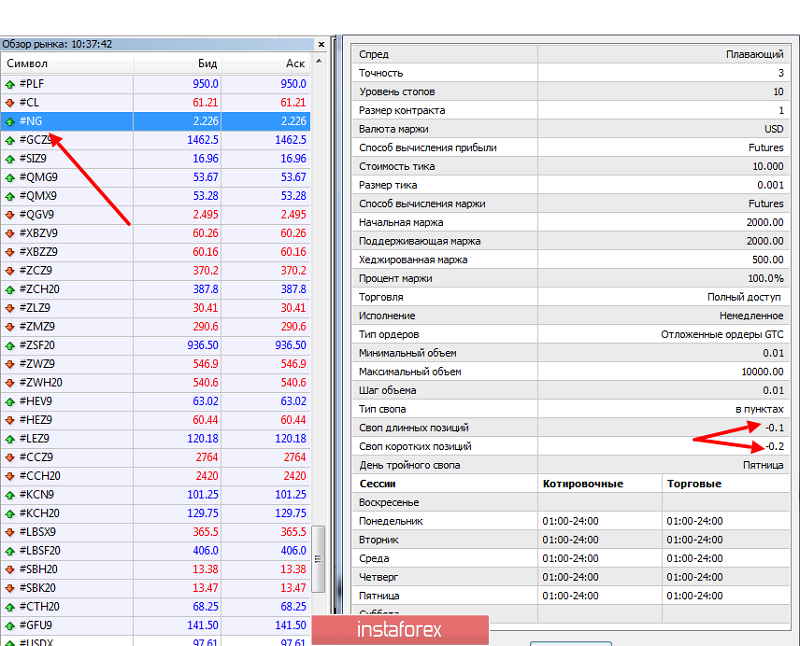800x646 pixels.
Task: Click the up arrow icon beside #KCN9
Action: pyautogui.click(x=10, y=495)
